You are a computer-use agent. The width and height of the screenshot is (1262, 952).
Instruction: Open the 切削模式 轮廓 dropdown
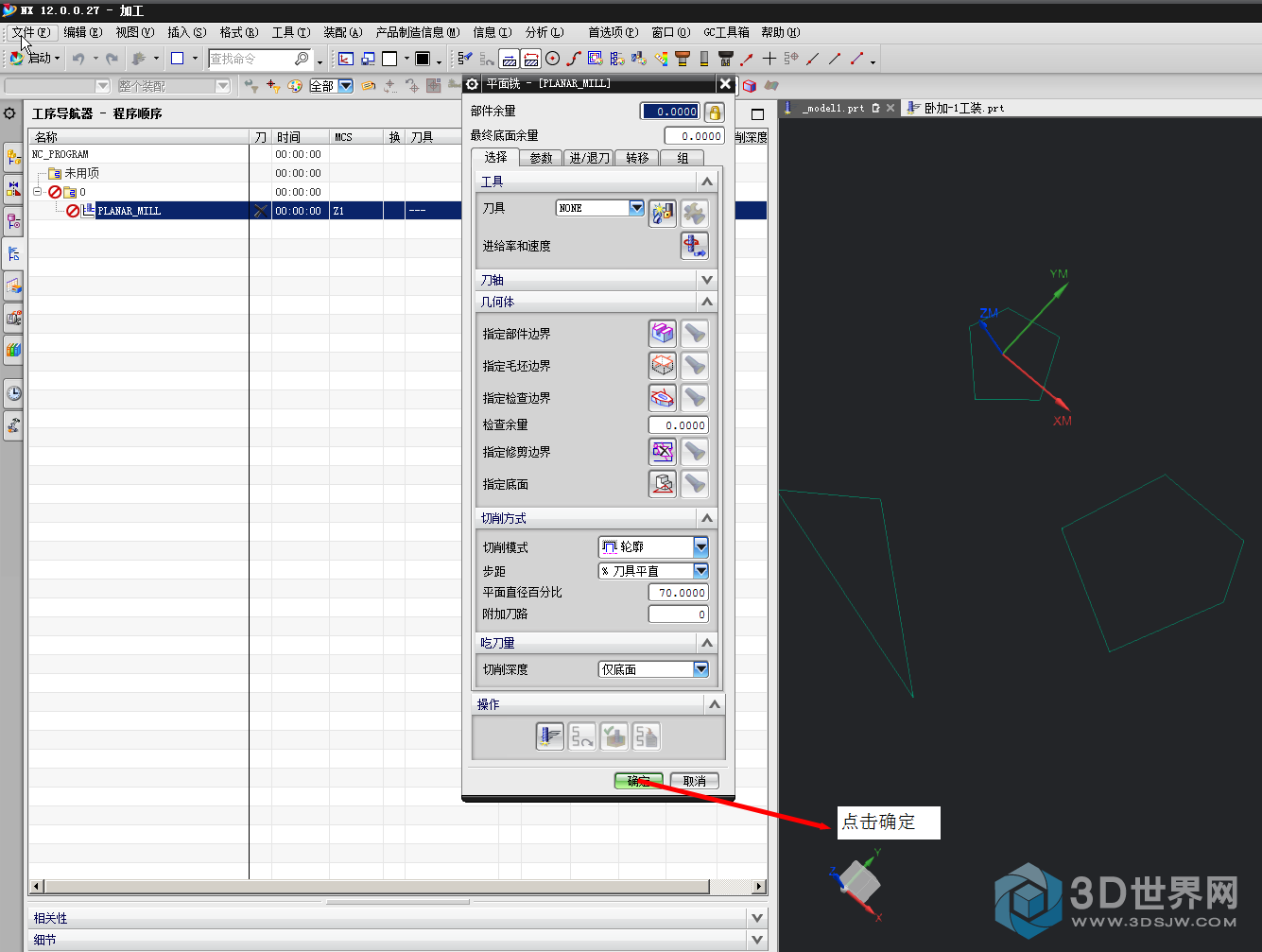coord(700,546)
